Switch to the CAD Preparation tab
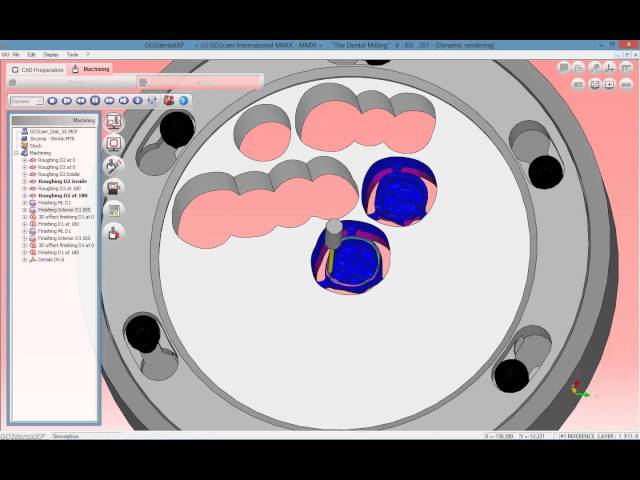Image resolution: width=640 pixels, height=480 pixels. [x=38, y=70]
